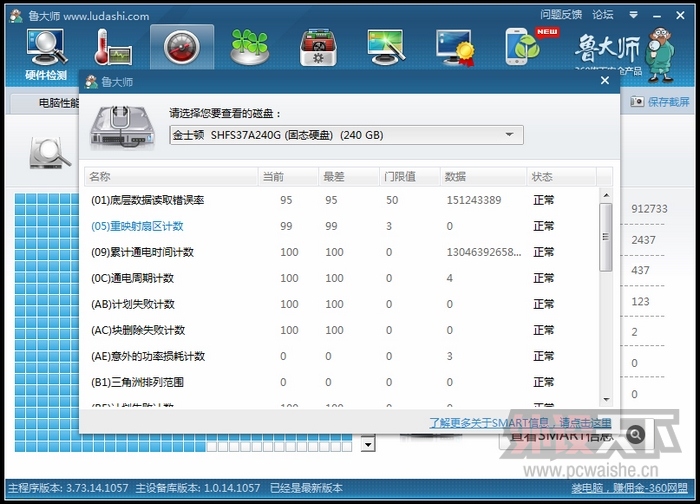Click the camera icon beside 保存截屏

(637, 102)
